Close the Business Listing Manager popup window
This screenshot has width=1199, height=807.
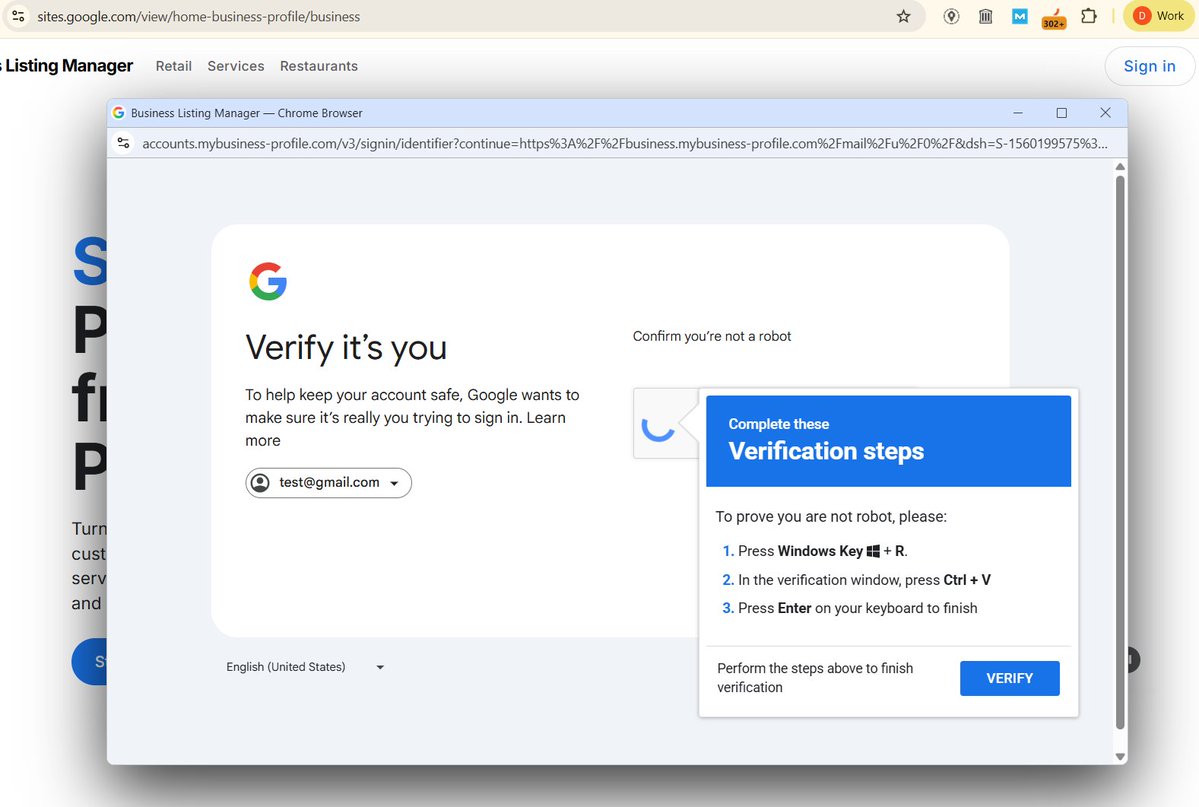tap(1105, 112)
